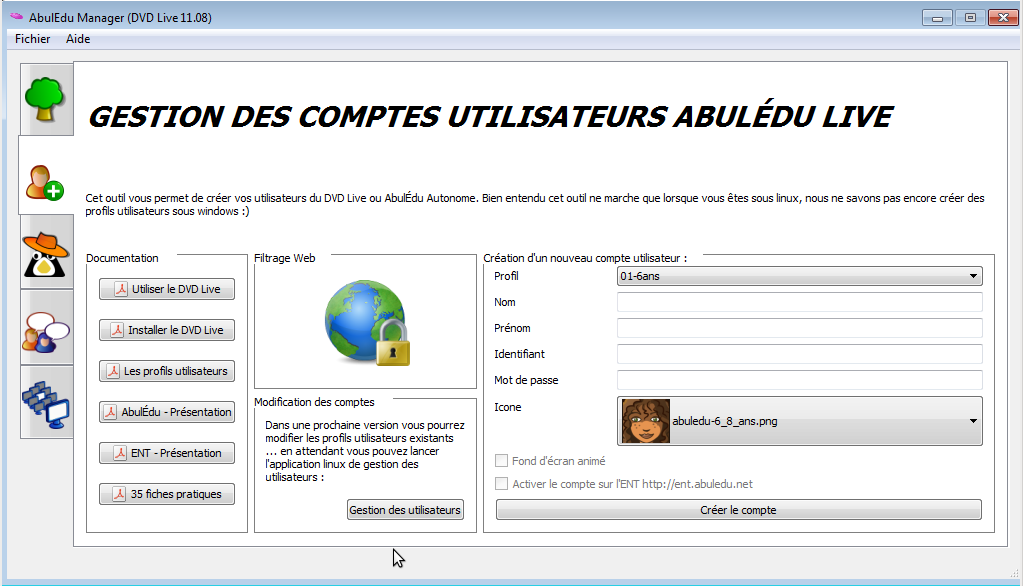
Task: Expand the profile selection list arrow
Action: click(973, 276)
